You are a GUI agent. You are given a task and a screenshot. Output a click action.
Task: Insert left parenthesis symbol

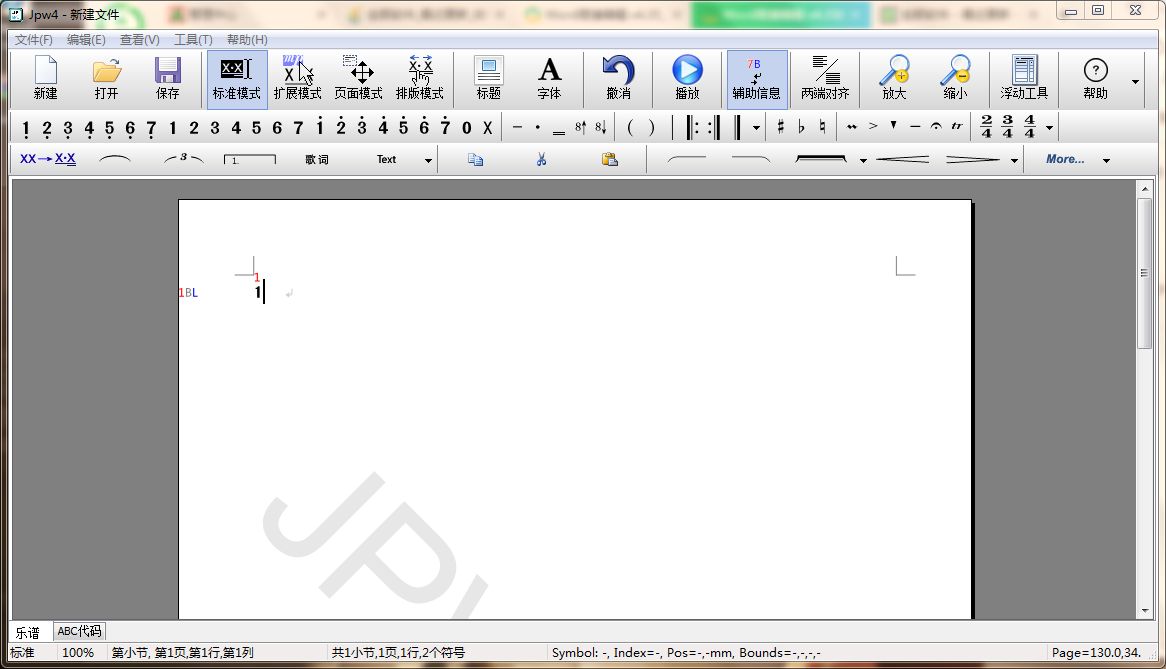pos(630,127)
